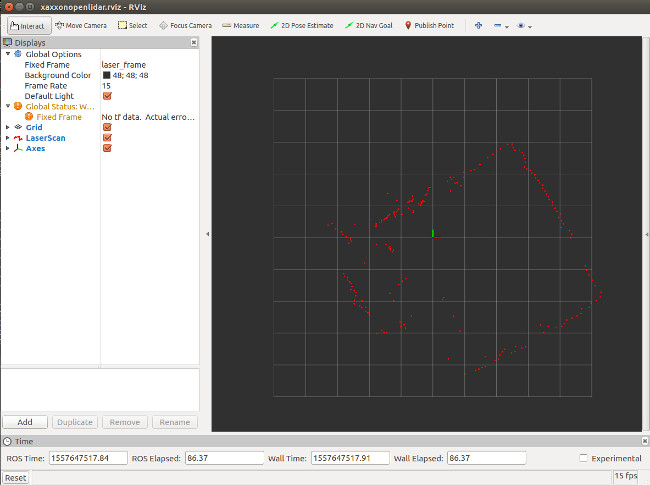The height and width of the screenshot is (485, 650).
Task: Choose the Select tool
Action: coord(133,26)
